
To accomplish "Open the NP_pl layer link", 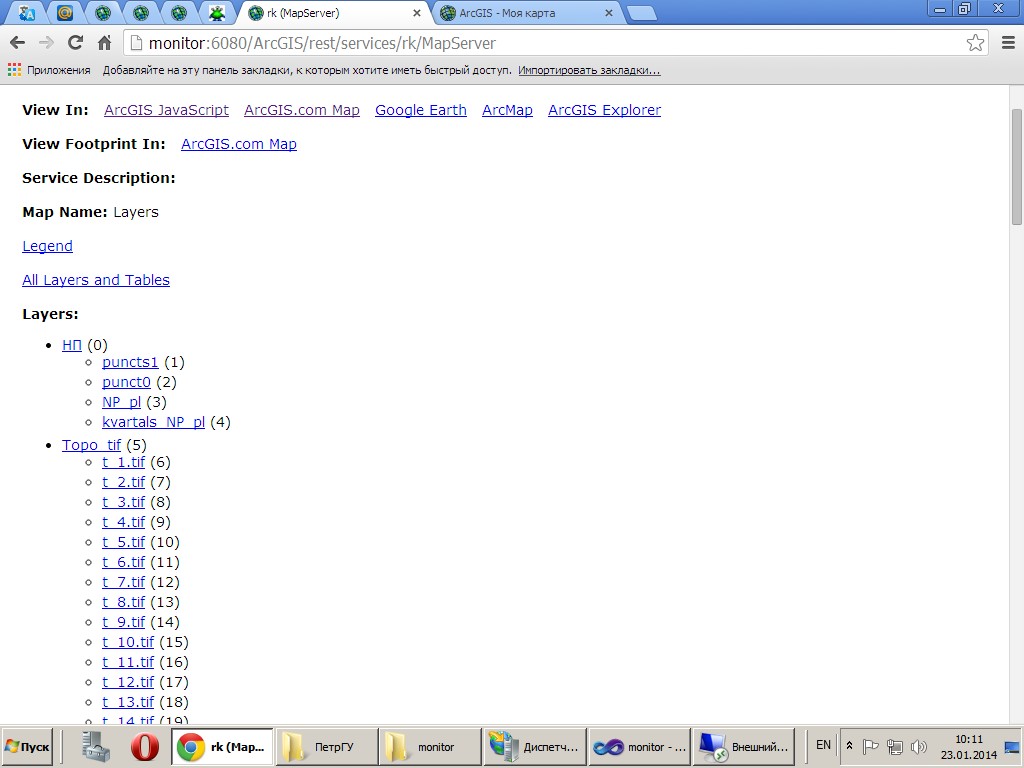I will click(x=121, y=402).
